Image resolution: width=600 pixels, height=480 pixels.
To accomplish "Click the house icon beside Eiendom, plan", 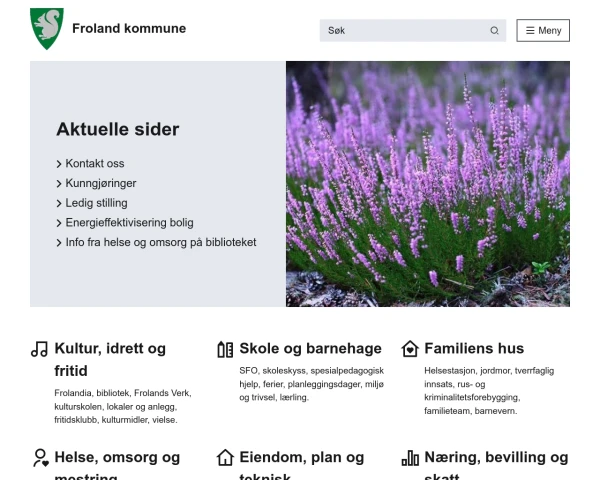I will 225,458.
